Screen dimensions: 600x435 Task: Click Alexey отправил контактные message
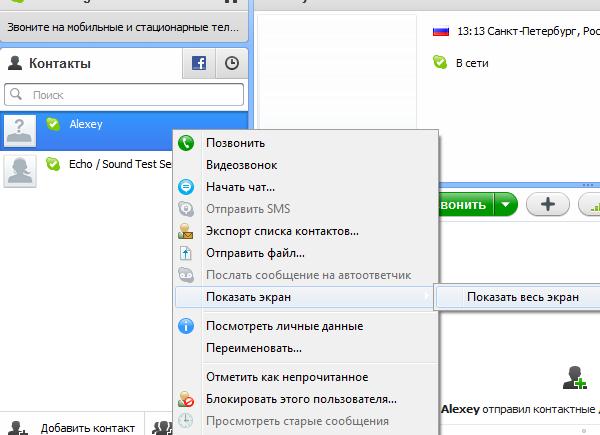[520, 409]
